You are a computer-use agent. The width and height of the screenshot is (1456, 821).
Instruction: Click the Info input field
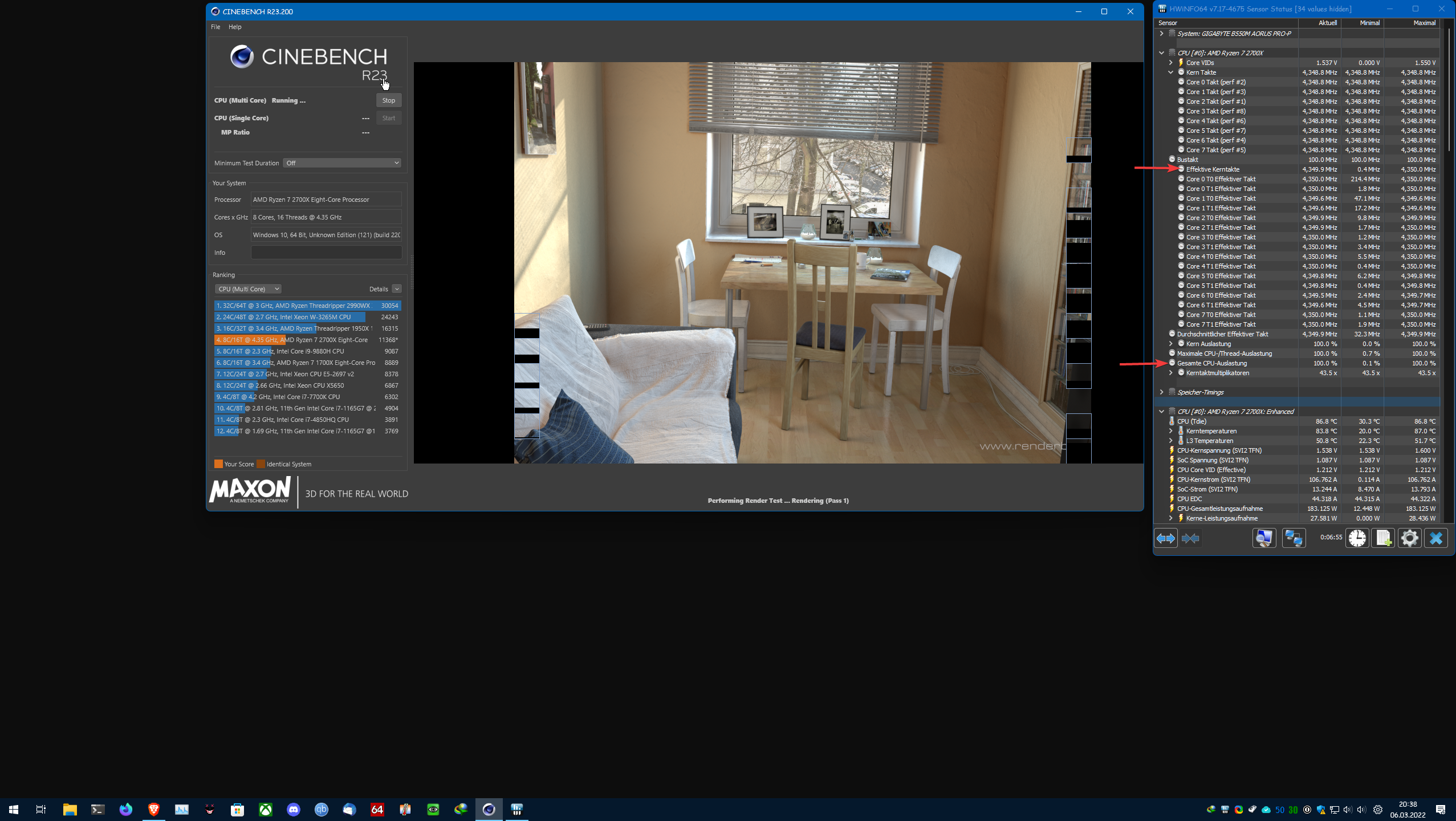(326, 253)
